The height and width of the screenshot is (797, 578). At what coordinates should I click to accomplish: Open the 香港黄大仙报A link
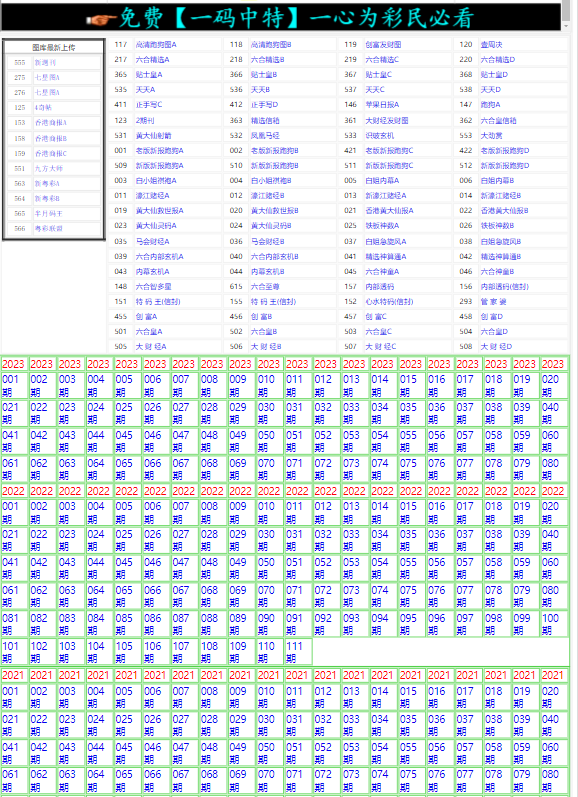pyautogui.click(x=389, y=210)
